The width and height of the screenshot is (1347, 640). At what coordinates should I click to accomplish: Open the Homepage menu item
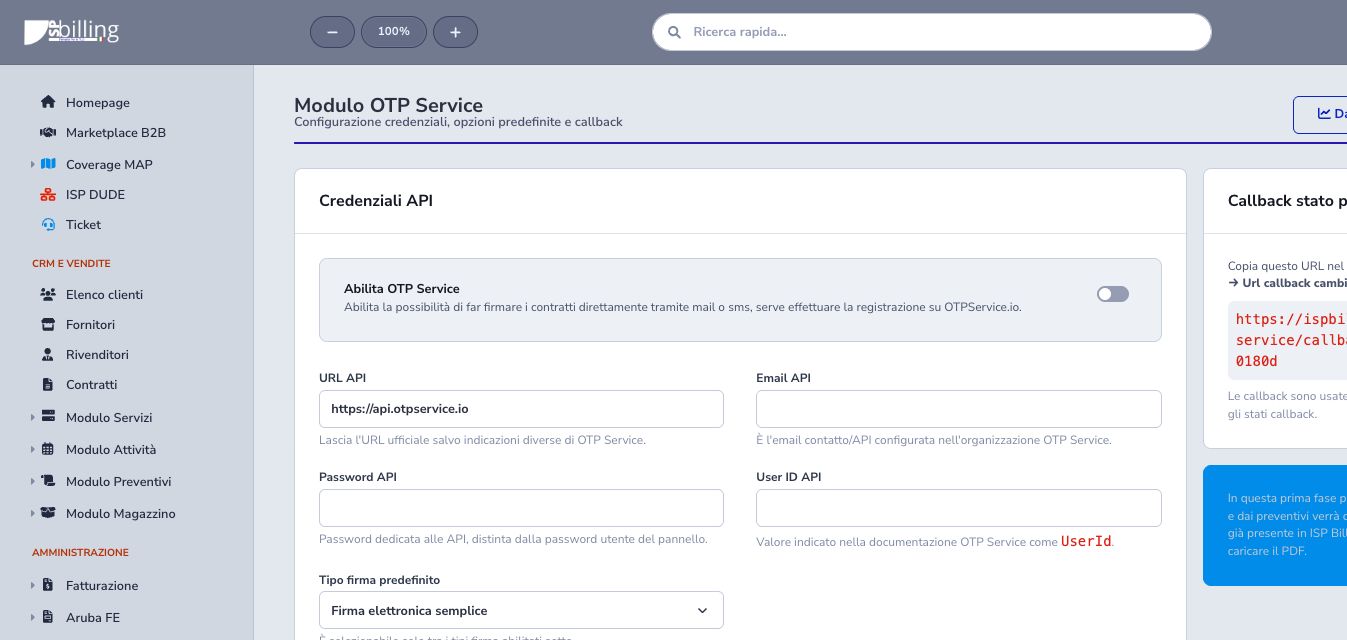pyautogui.click(x=98, y=102)
